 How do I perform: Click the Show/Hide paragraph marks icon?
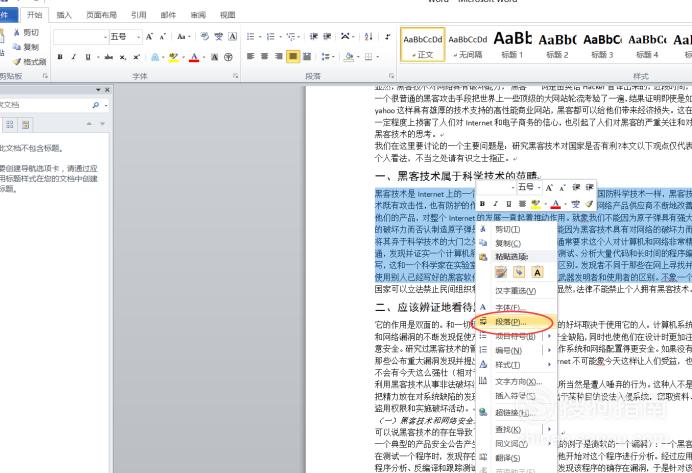tap(387, 37)
